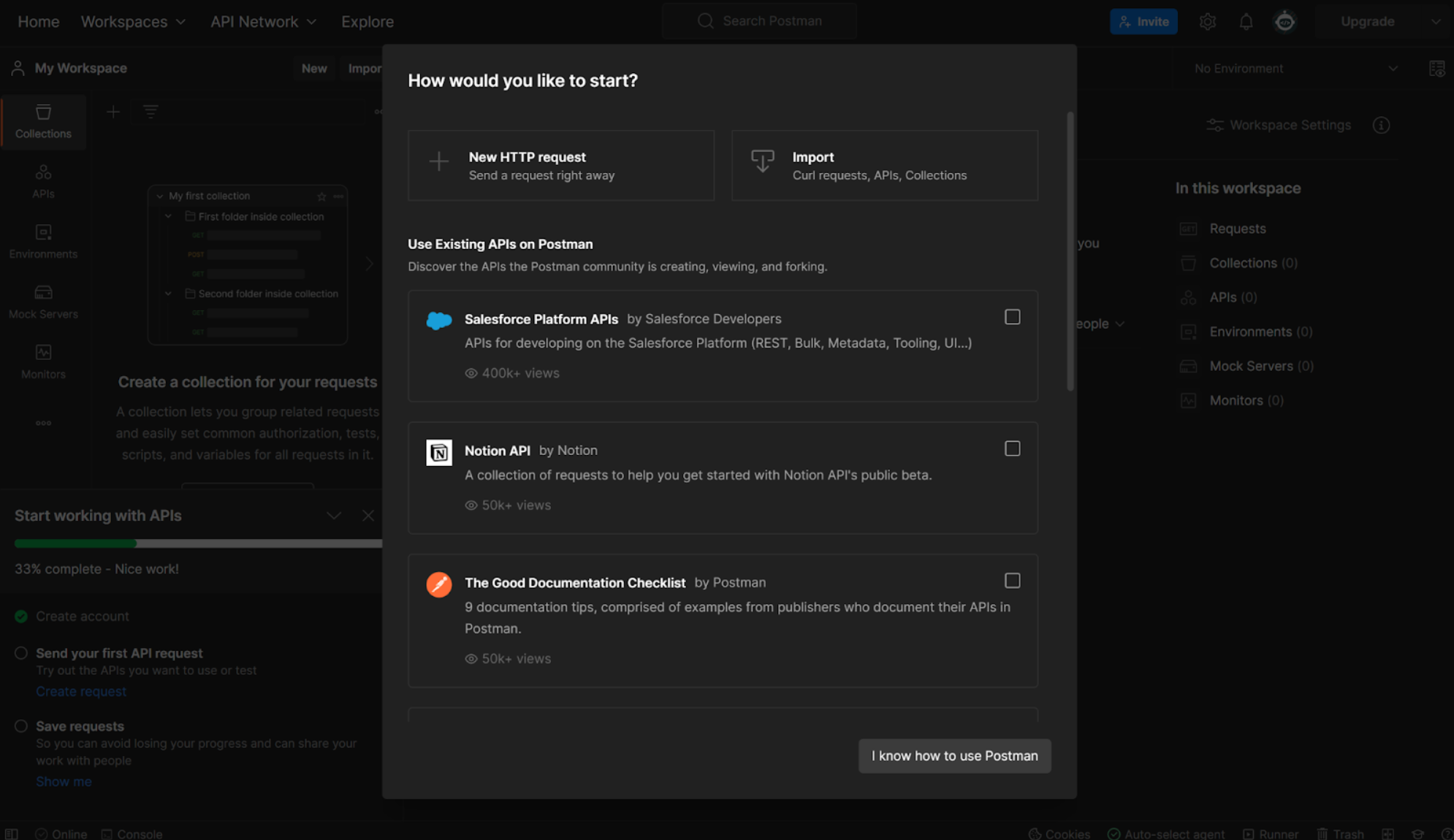This screenshot has width=1454, height=840.
Task: Collapse the Start working with APIs chevron
Action: [334, 516]
